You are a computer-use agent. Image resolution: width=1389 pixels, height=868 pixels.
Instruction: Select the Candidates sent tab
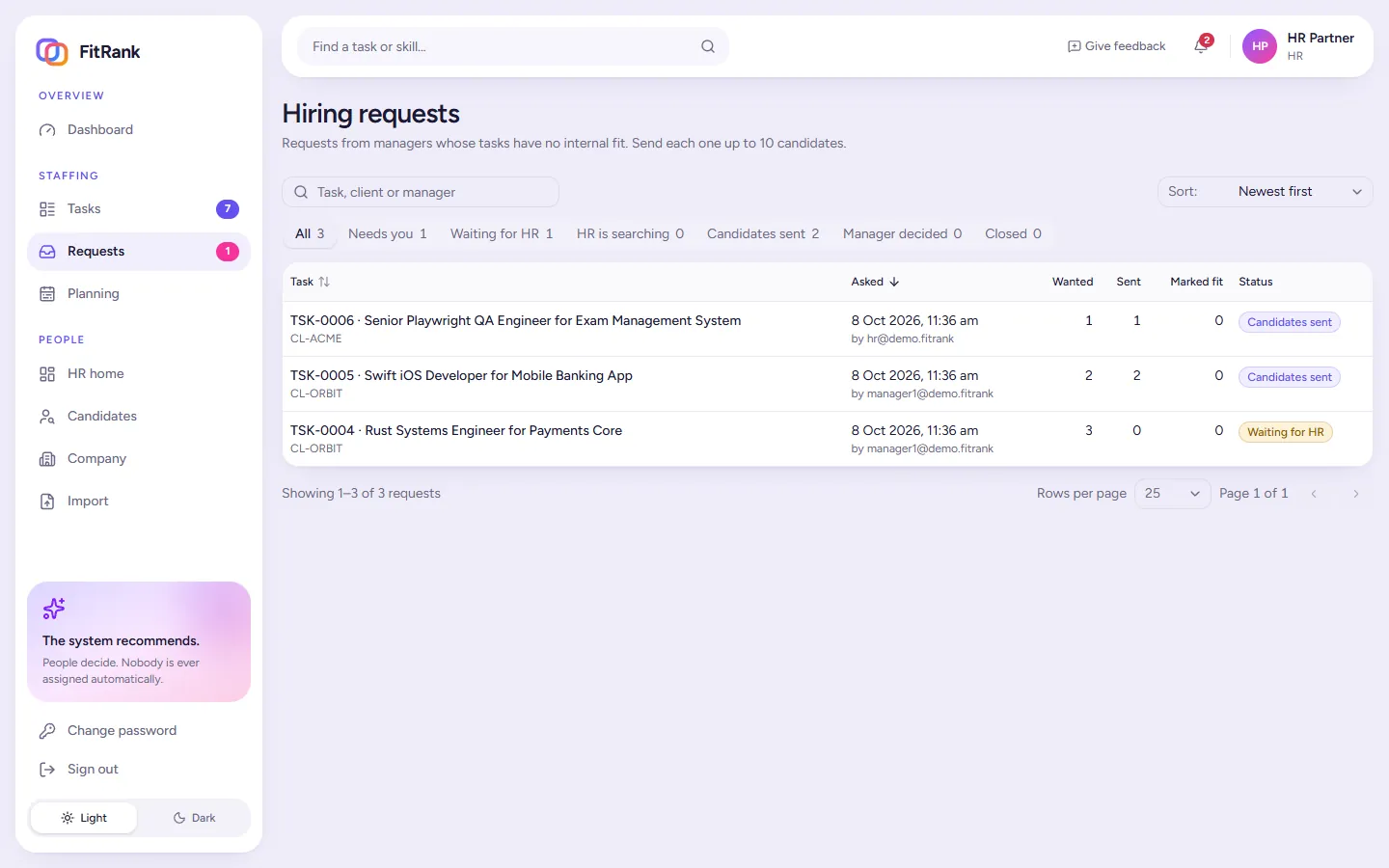click(763, 233)
